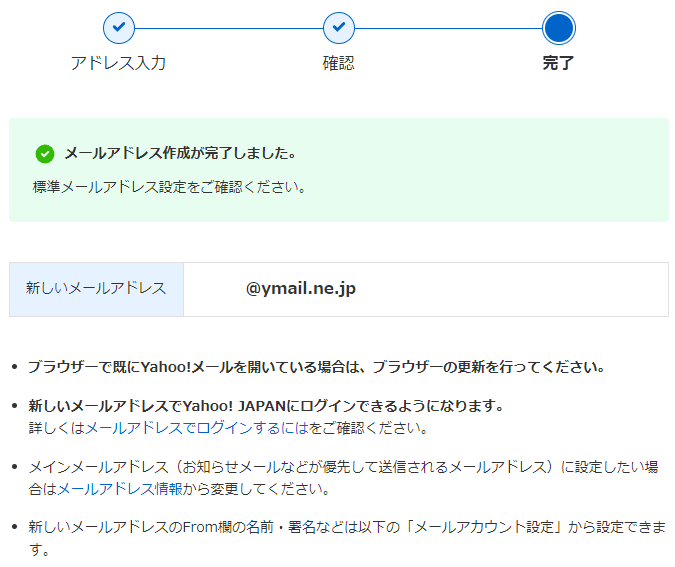
Task: Click the アドレス入力 step label
Action: [118, 63]
